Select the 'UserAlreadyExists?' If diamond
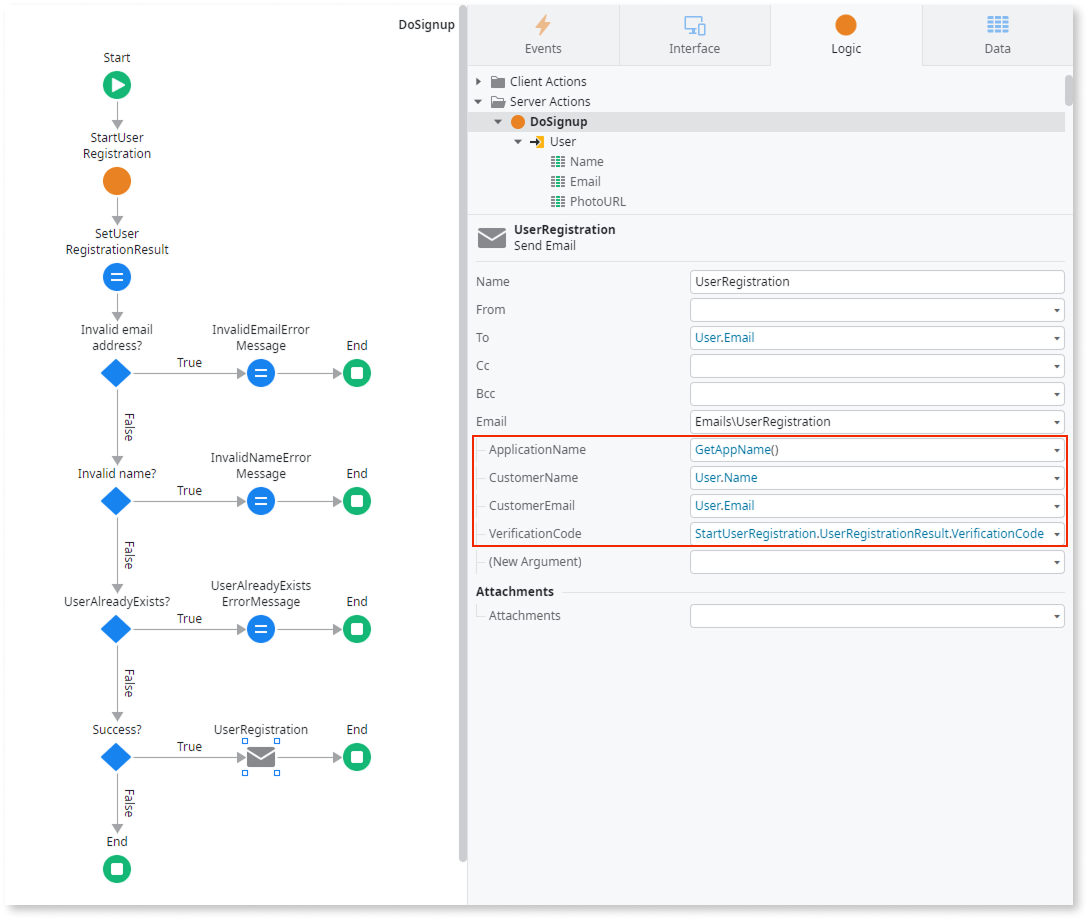The image size is (1088, 920). coord(116,629)
